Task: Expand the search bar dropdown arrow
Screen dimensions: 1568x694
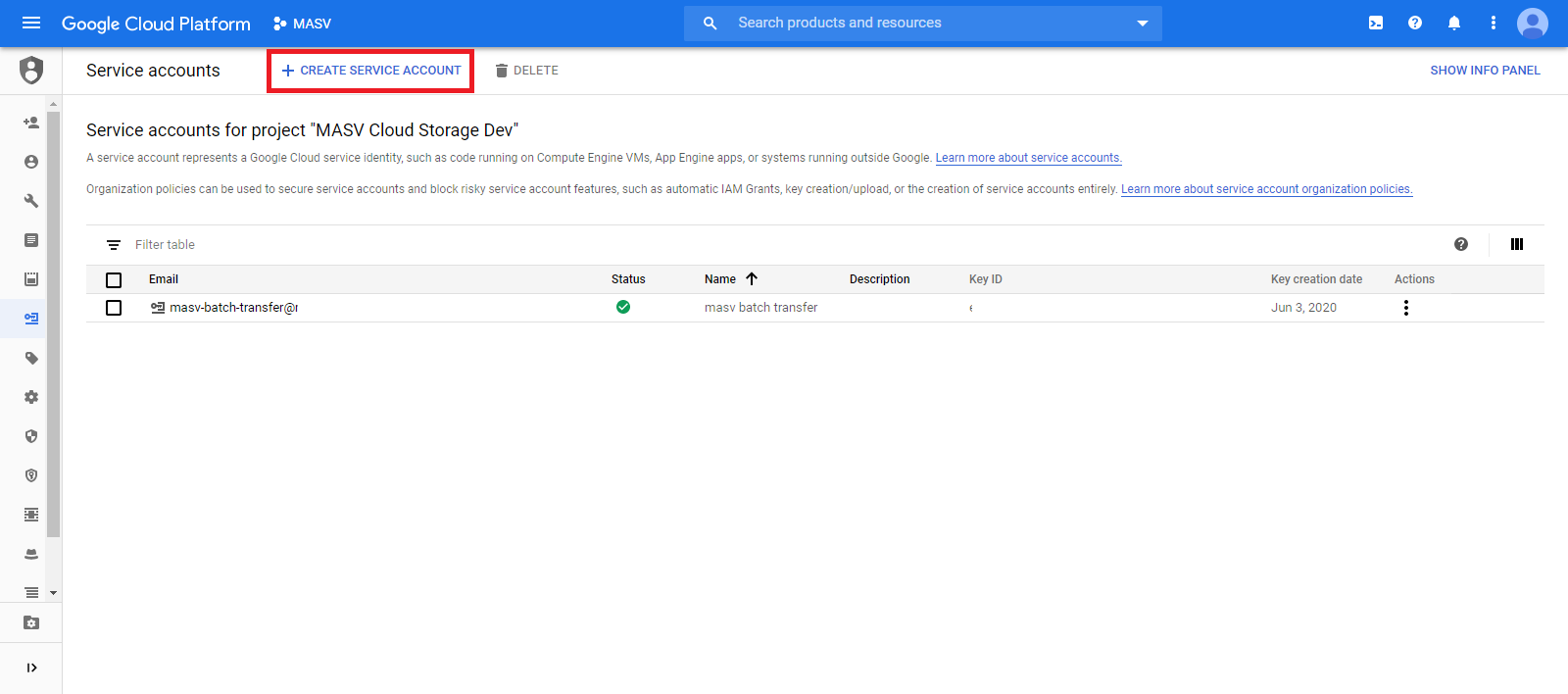Action: [1143, 24]
